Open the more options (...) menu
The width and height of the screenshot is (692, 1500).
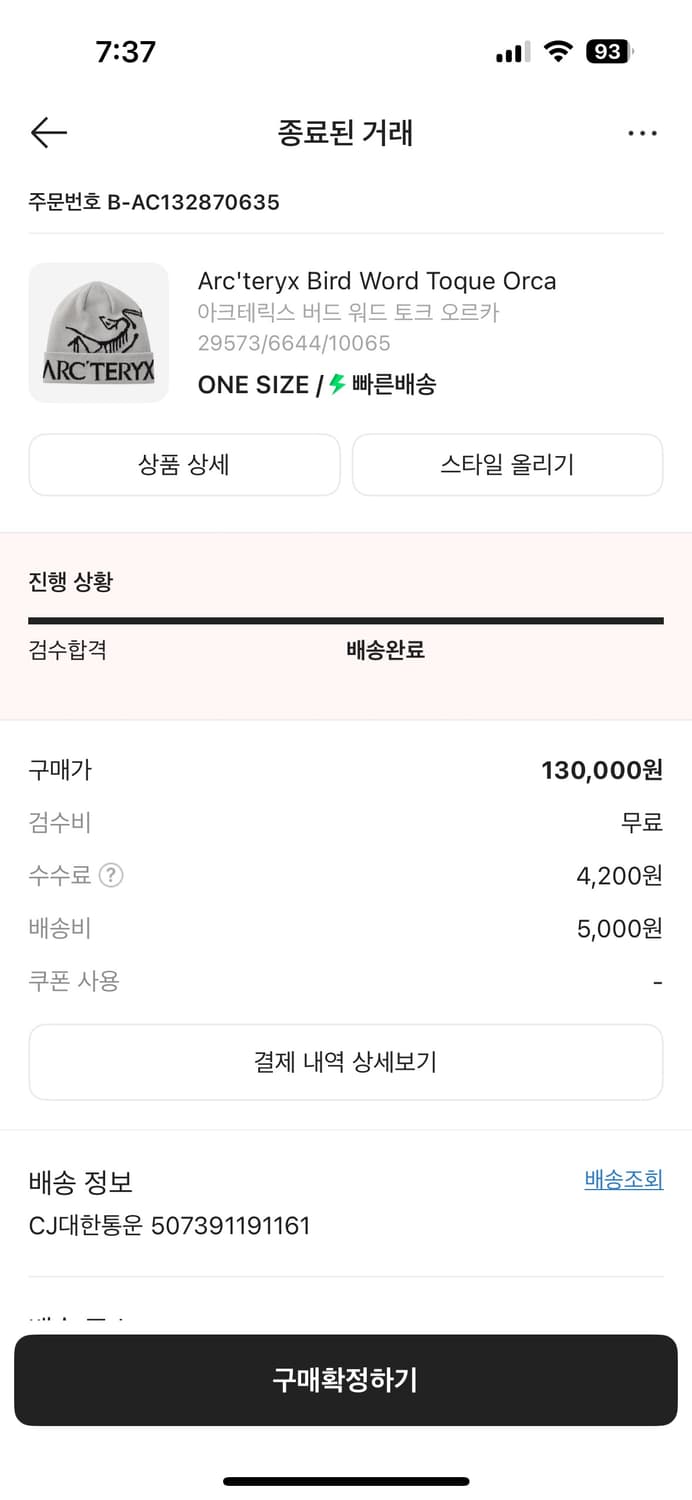point(643,132)
